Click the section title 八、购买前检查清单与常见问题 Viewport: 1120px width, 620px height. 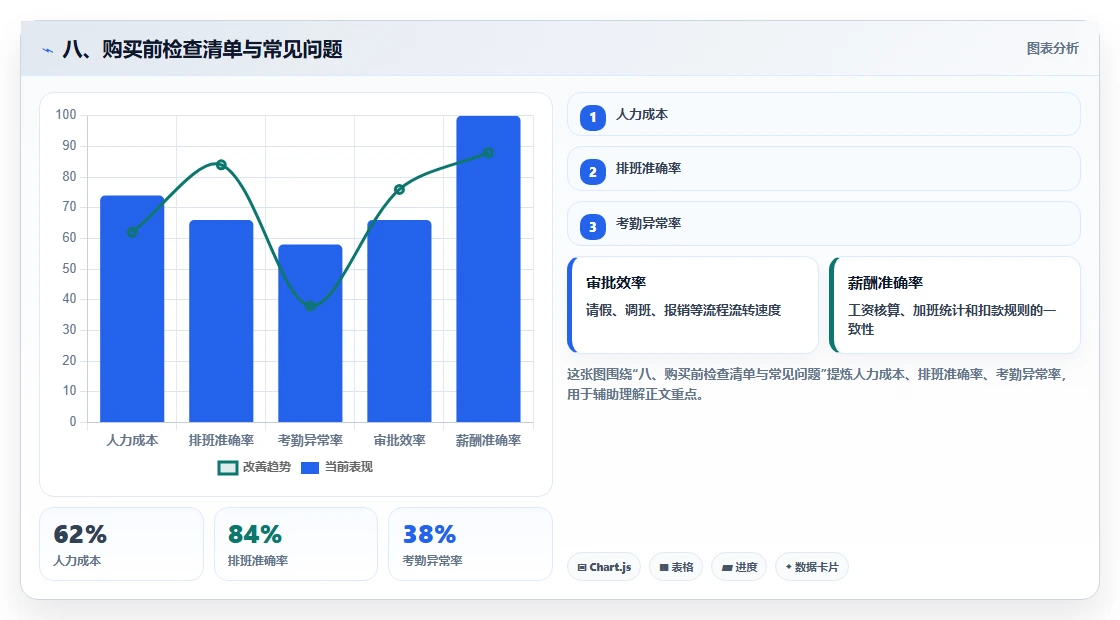click(202, 49)
